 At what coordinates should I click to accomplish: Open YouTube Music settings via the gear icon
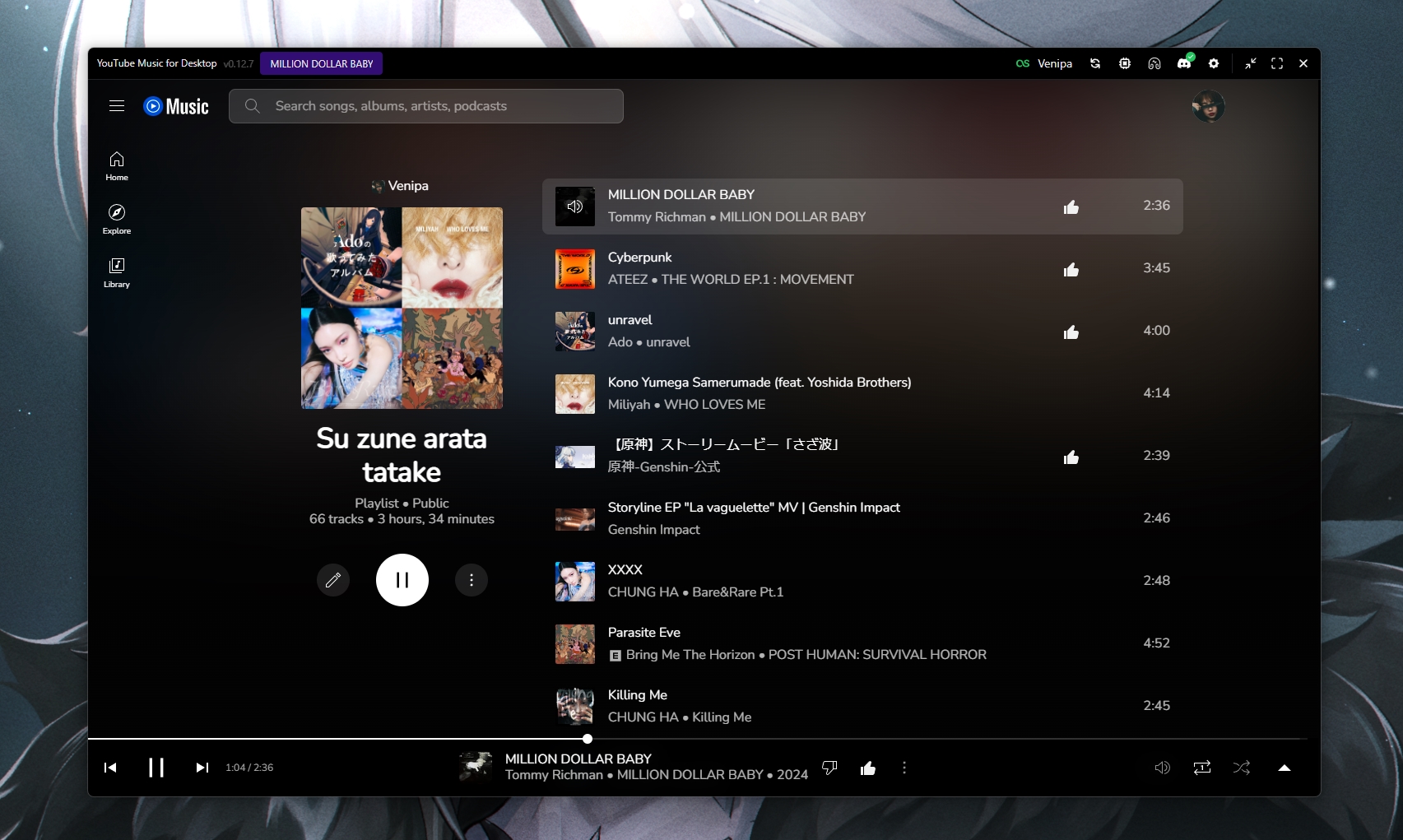pyautogui.click(x=1215, y=63)
